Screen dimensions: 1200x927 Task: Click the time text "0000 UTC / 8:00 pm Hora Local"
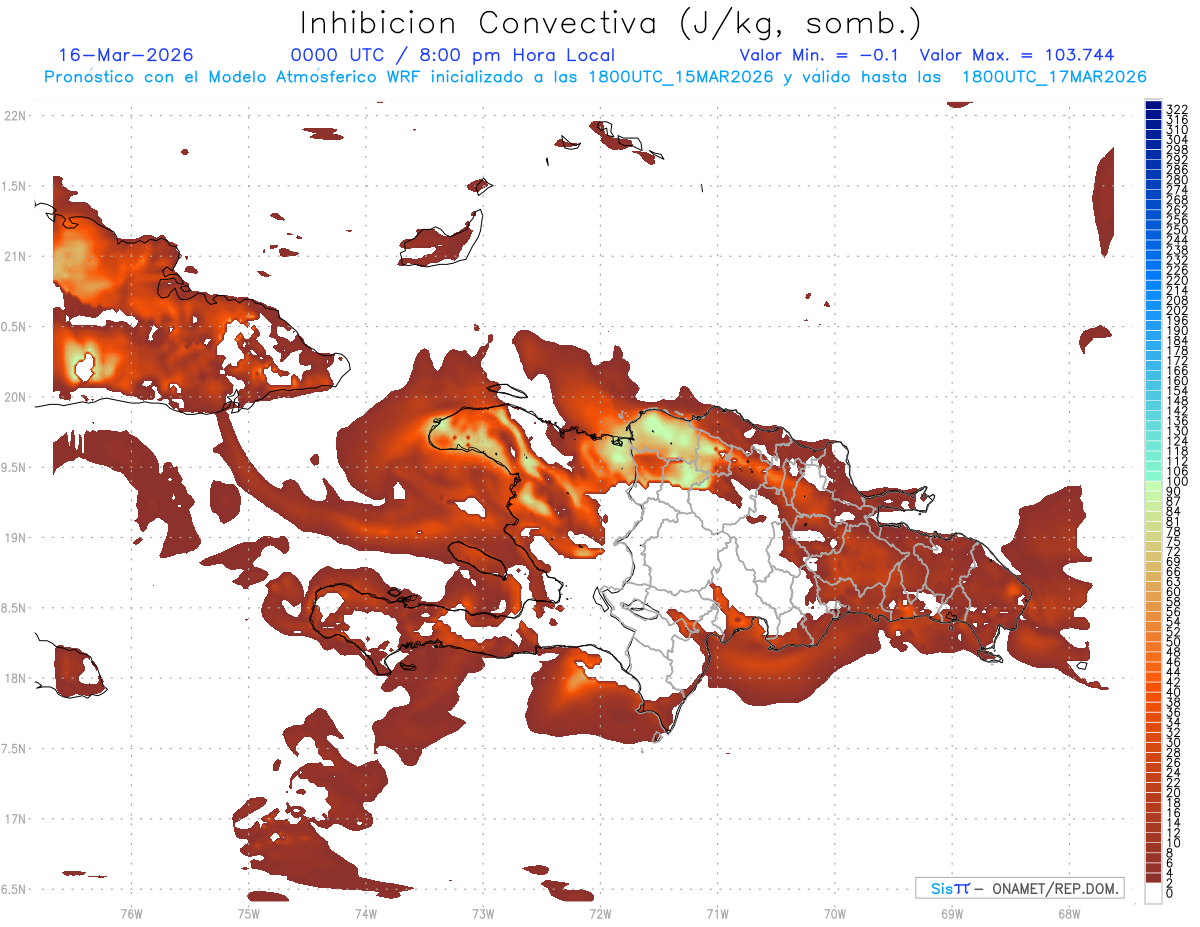coord(452,55)
